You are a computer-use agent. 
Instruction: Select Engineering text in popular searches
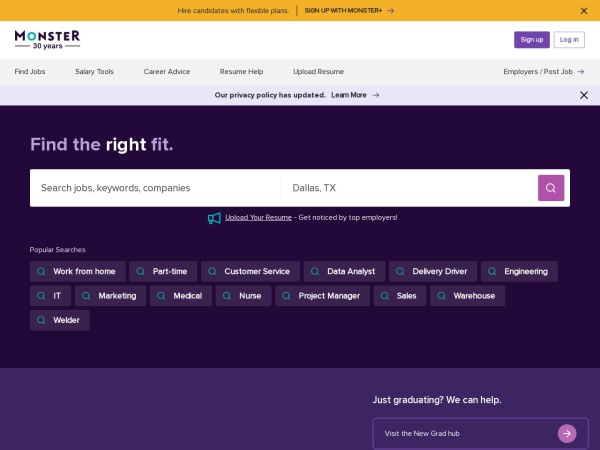[x=526, y=271]
